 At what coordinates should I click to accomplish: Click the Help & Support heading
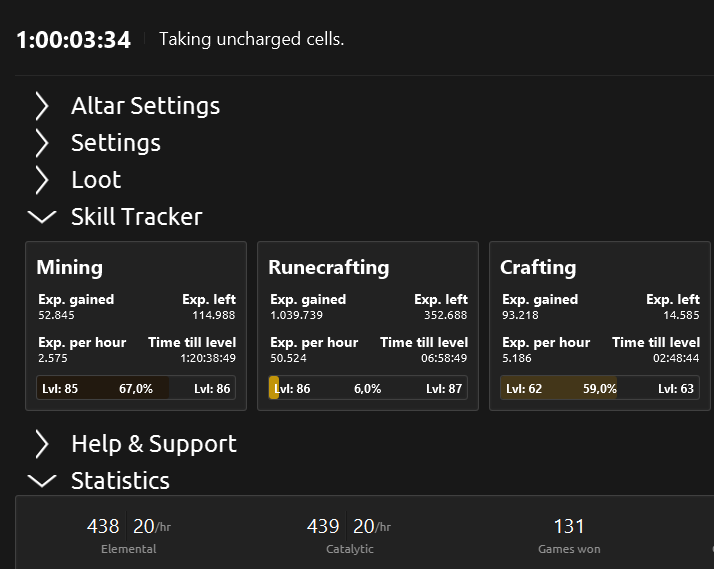pos(154,444)
